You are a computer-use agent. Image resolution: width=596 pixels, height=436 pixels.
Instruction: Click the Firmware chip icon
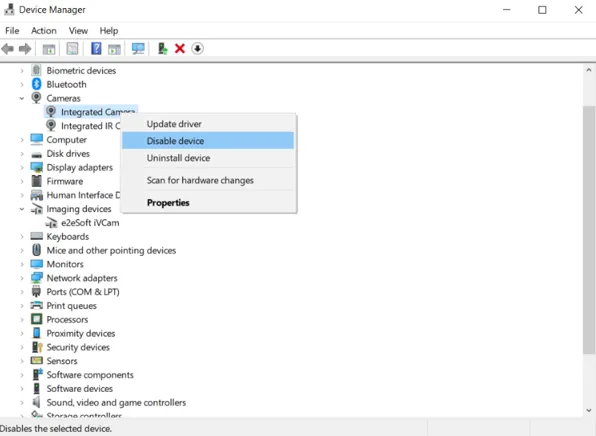click(36, 181)
